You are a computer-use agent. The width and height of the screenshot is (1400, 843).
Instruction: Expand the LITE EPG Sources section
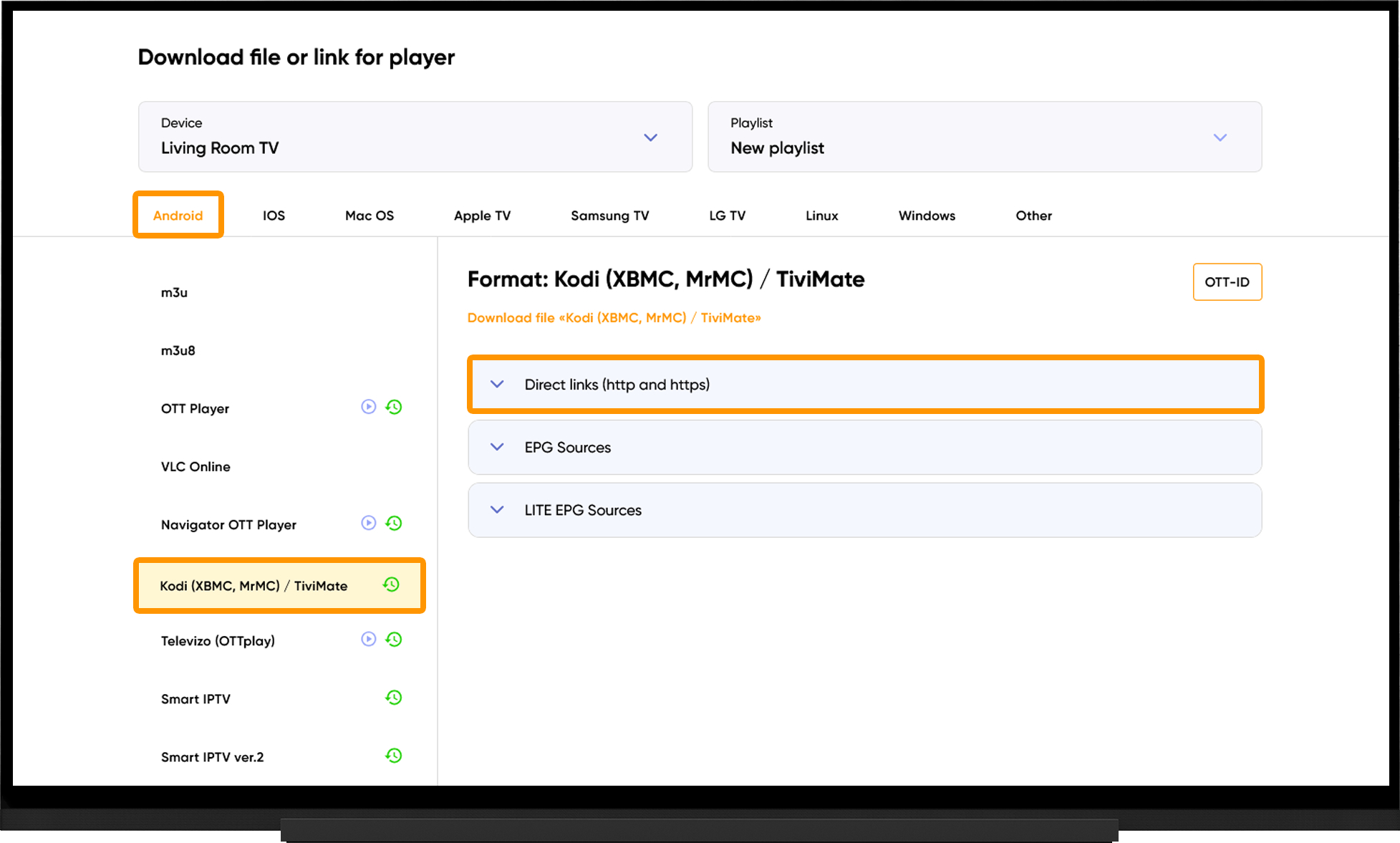tap(865, 510)
